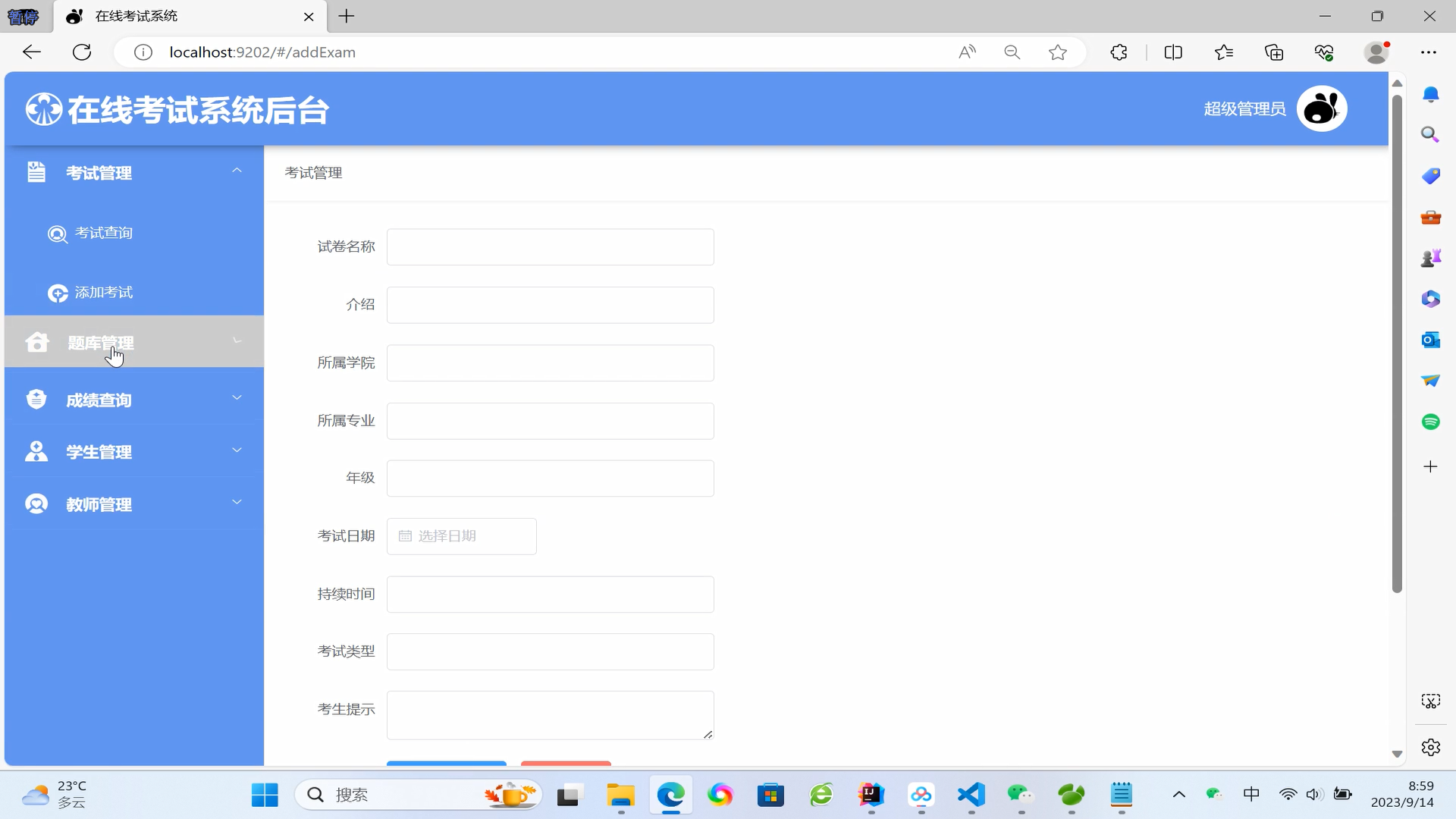
Task: Expand the 学生管理 menu chevron
Action: (x=237, y=450)
